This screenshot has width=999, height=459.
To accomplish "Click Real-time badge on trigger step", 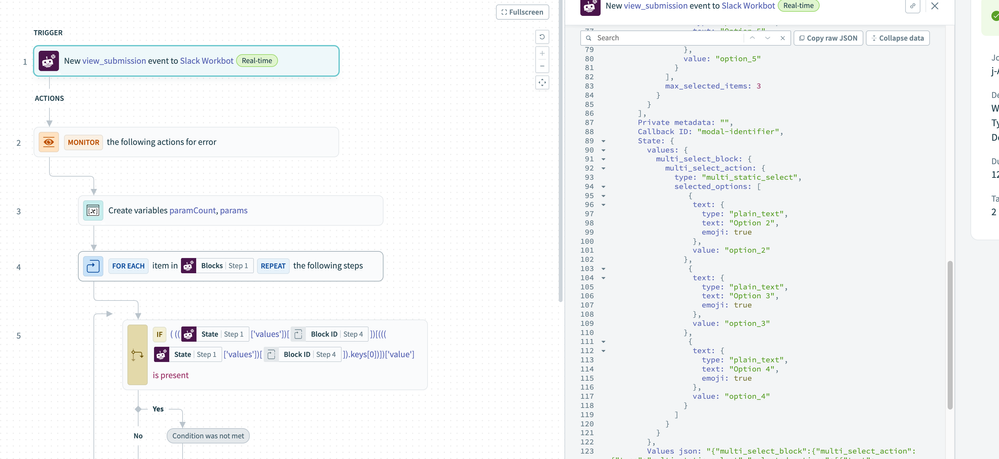I will tap(257, 61).
